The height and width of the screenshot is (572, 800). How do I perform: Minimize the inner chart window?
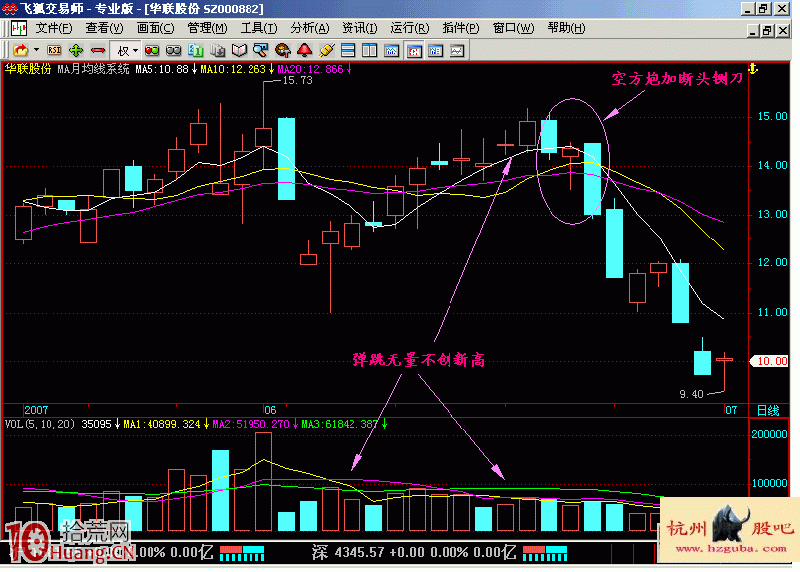753,31
